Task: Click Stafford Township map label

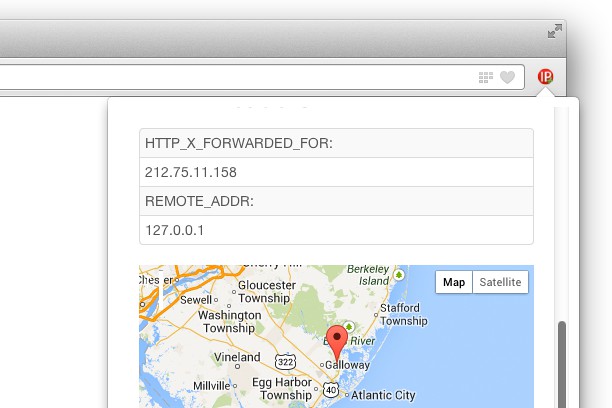Action: click(x=404, y=314)
